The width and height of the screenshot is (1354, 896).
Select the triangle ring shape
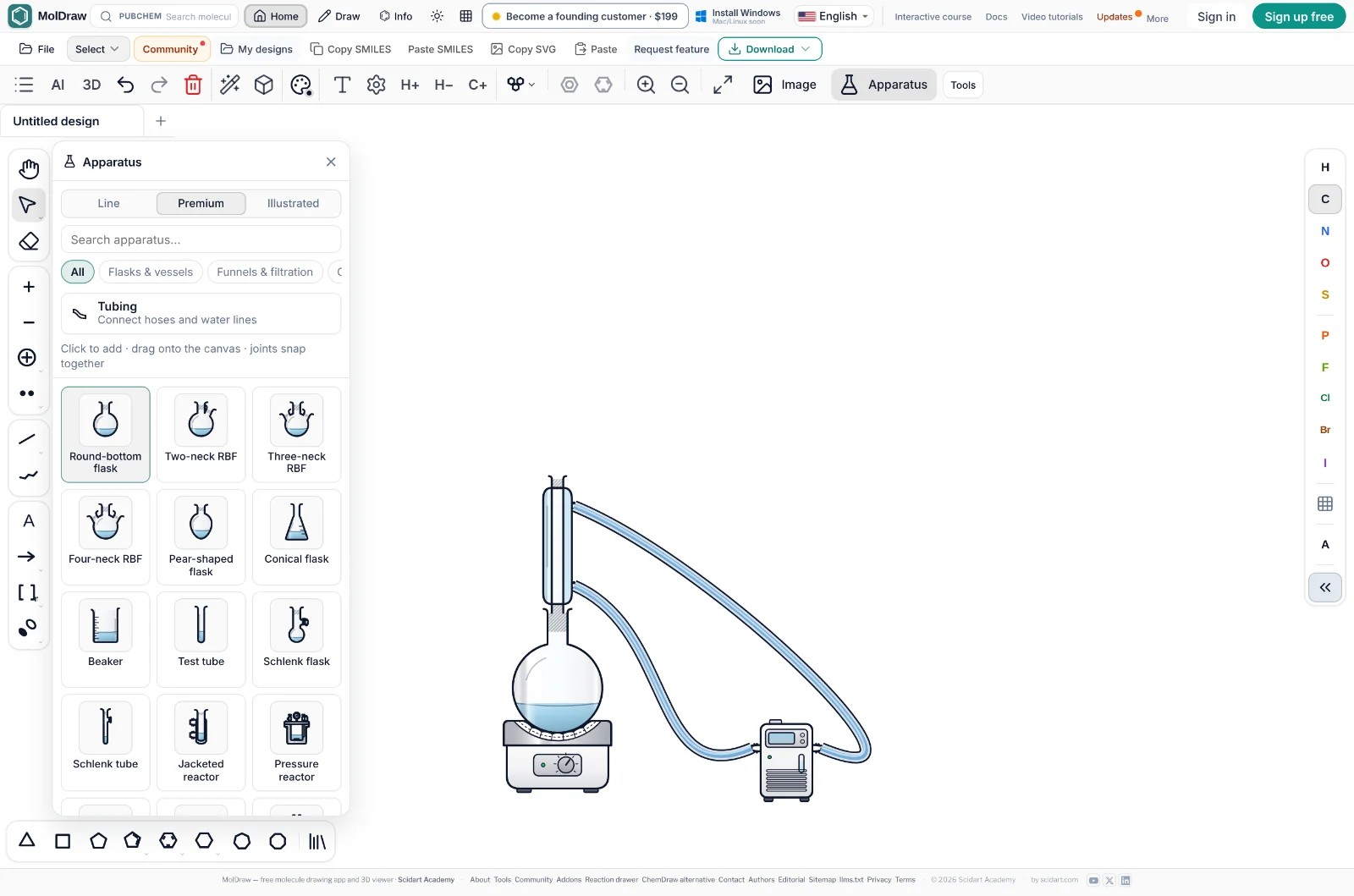pyautogui.click(x=27, y=840)
